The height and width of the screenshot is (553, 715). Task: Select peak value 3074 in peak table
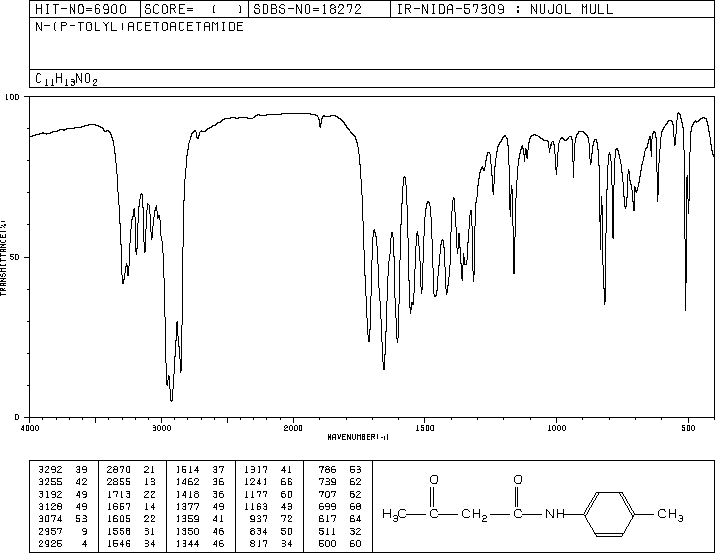tap(50, 519)
